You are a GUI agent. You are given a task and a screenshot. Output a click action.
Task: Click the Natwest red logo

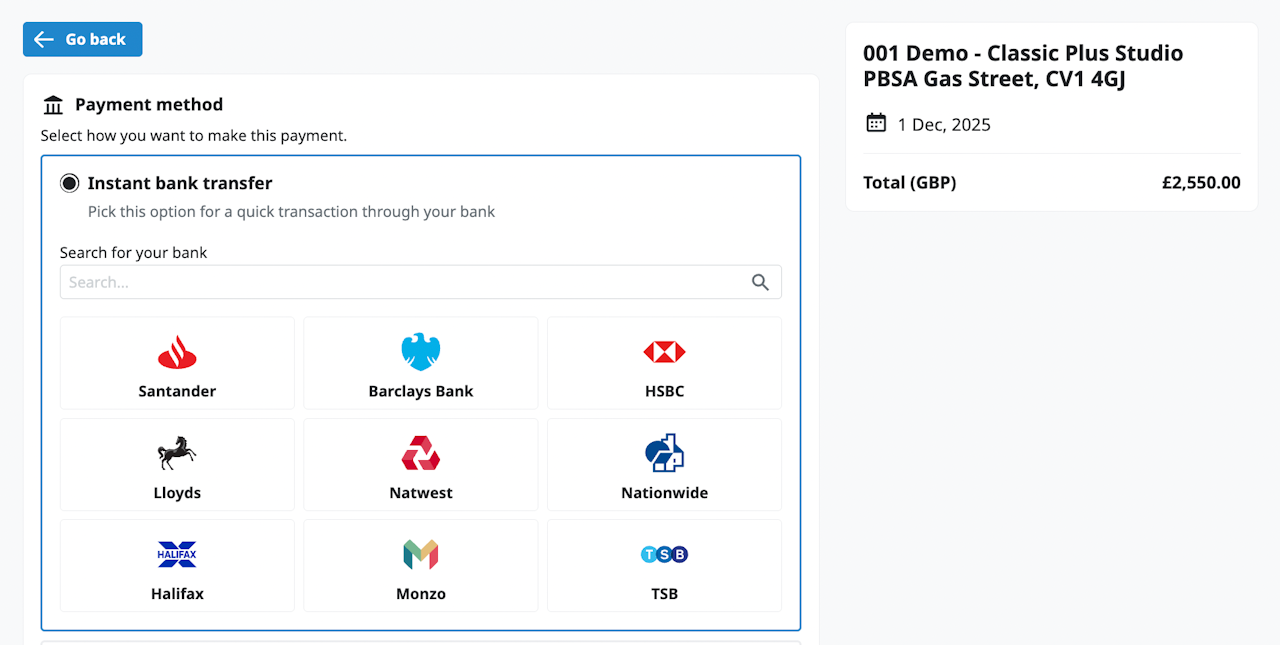coord(420,453)
